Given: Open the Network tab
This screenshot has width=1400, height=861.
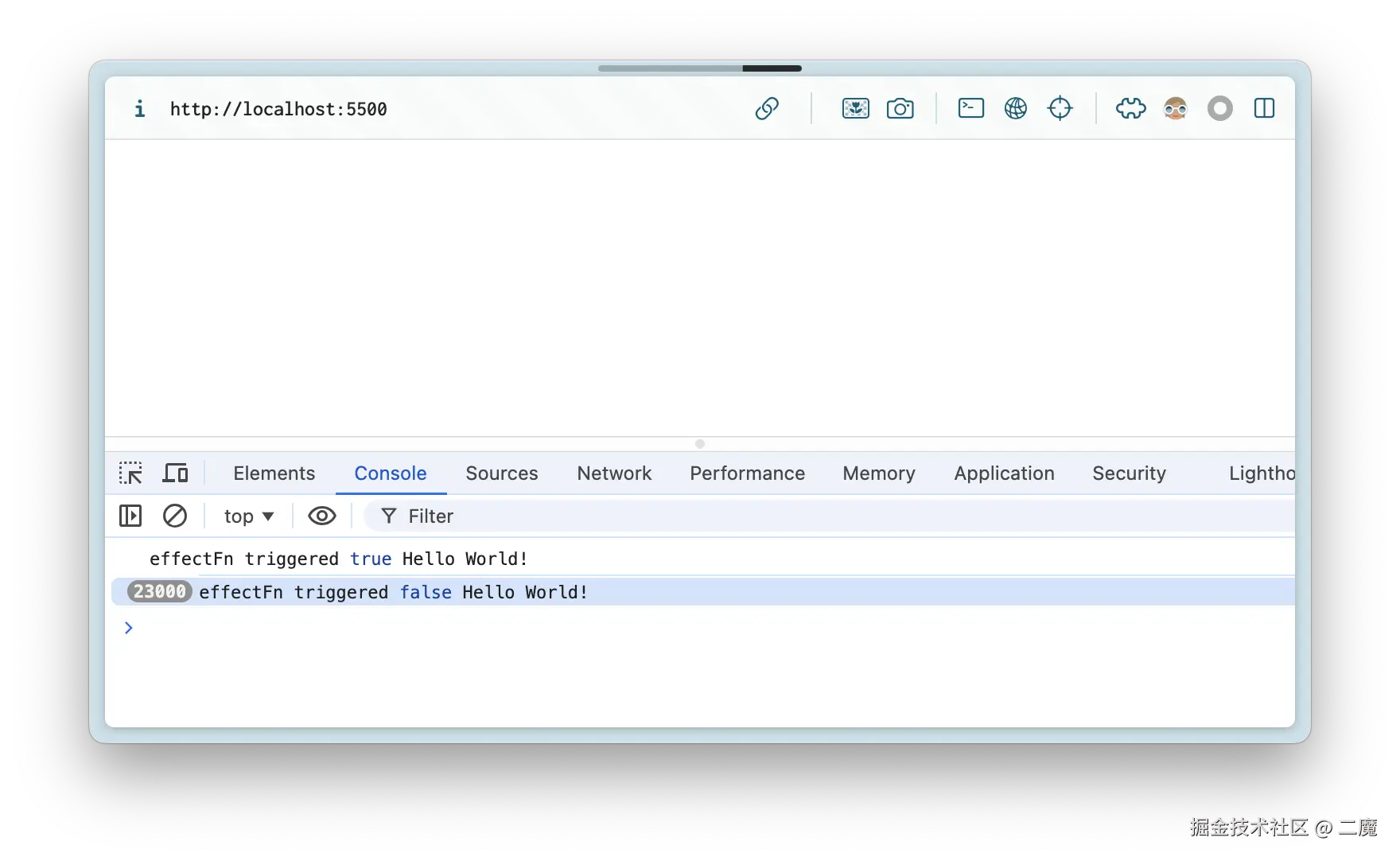Looking at the screenshot, I should tap(615, 473).
